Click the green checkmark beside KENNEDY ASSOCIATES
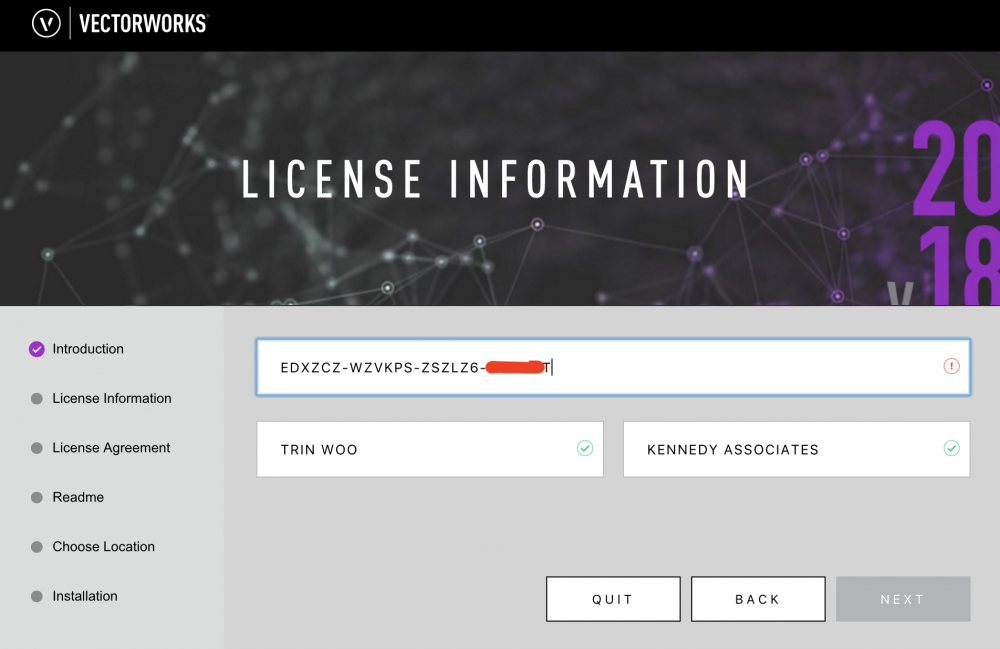 coord(951,449)
